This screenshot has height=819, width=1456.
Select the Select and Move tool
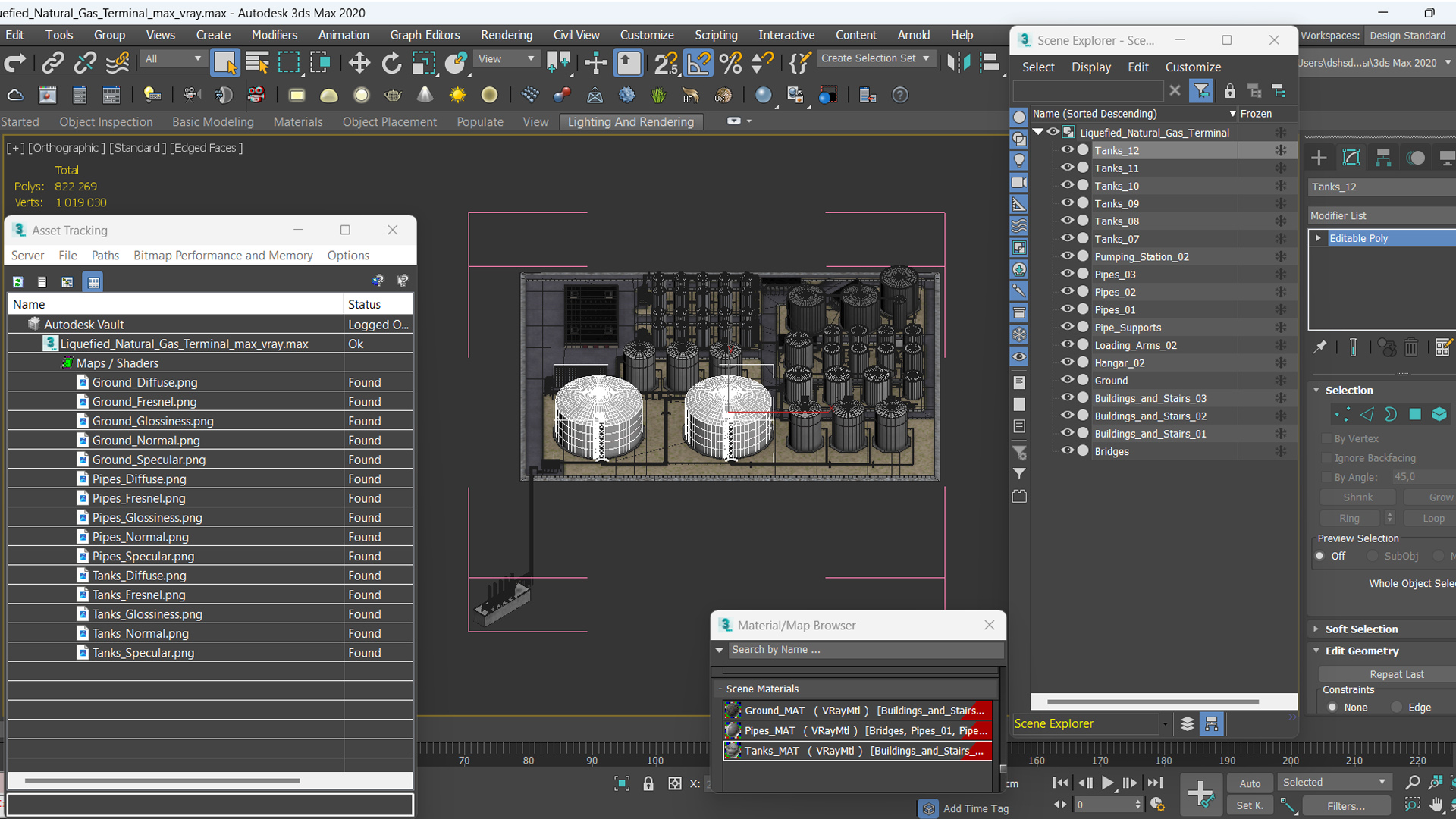(x=359, y=63)
